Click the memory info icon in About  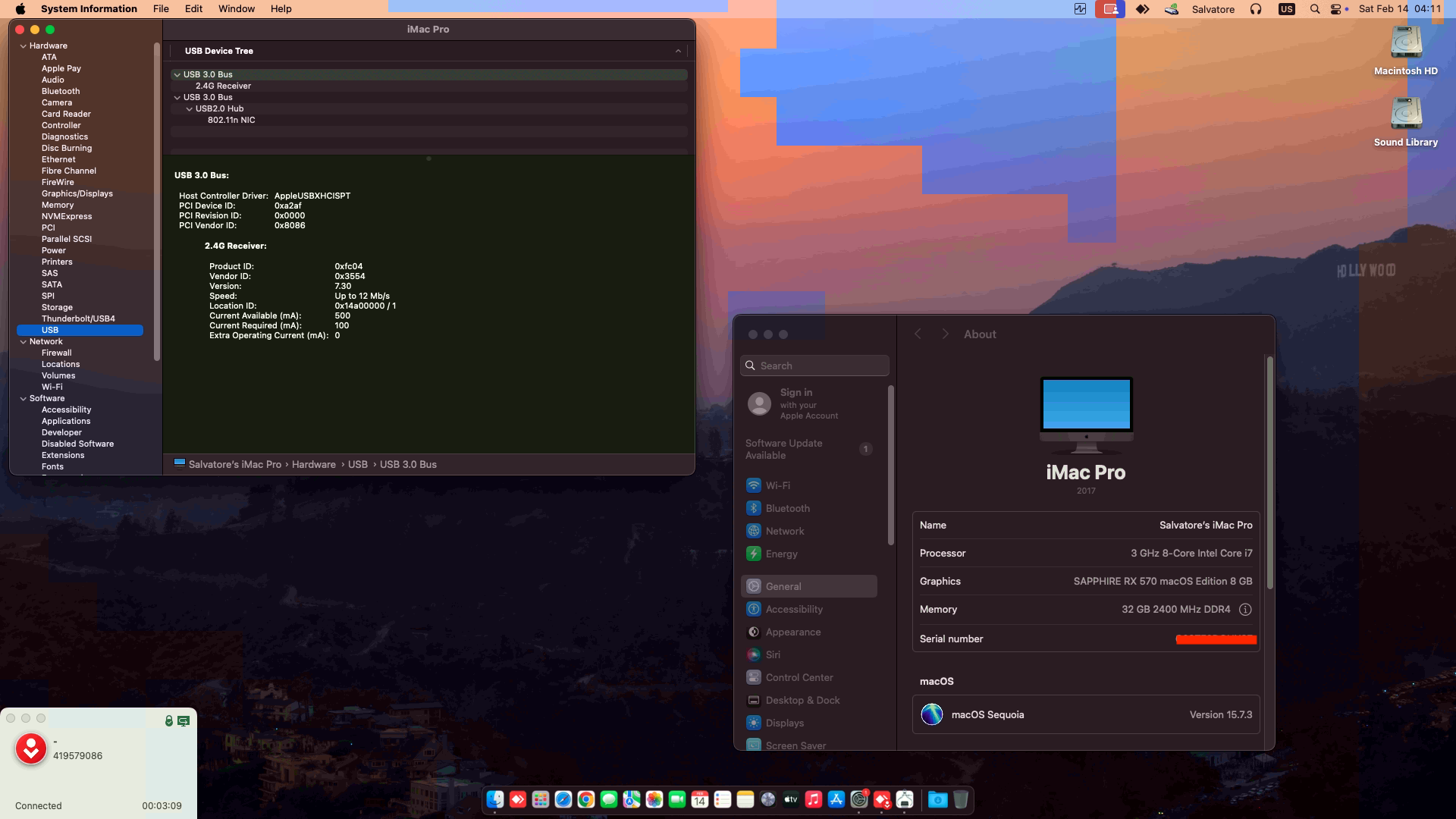tap(1245, 610)
